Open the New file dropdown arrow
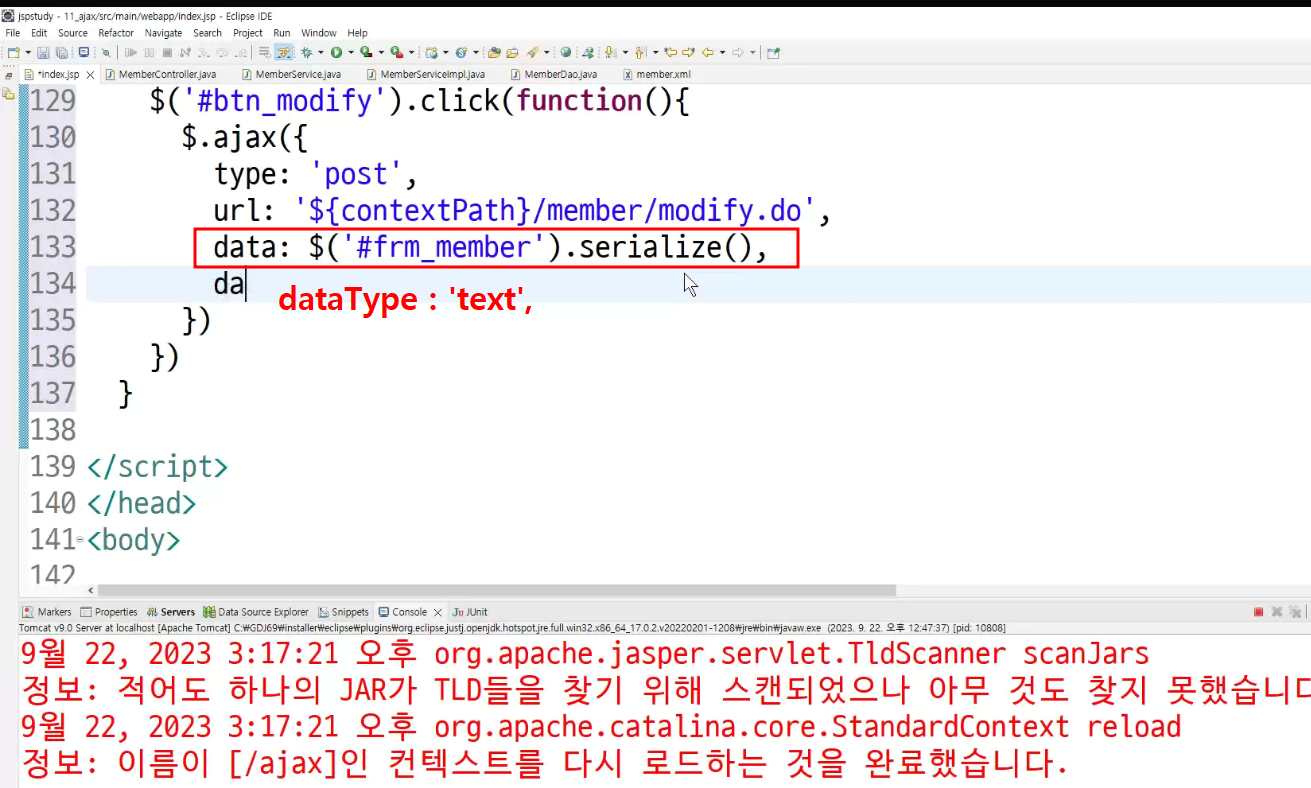 coord(28,52)
